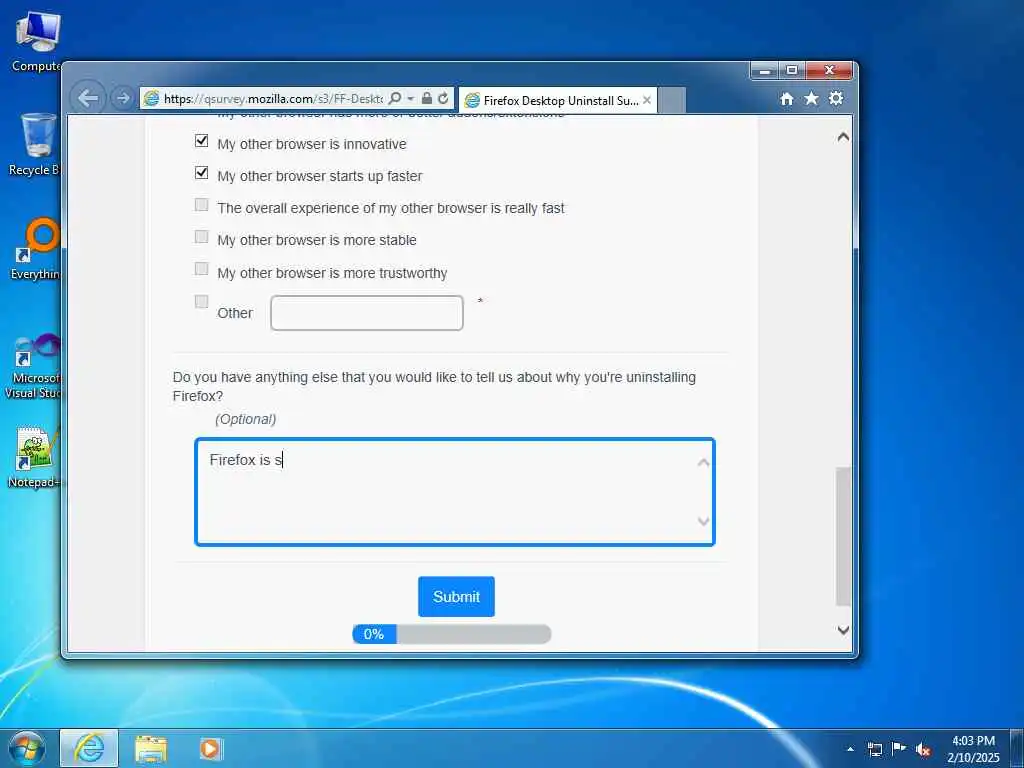Open a new blank tab
This screenshot has width=1024, height=768.
(x=672, y=100)
